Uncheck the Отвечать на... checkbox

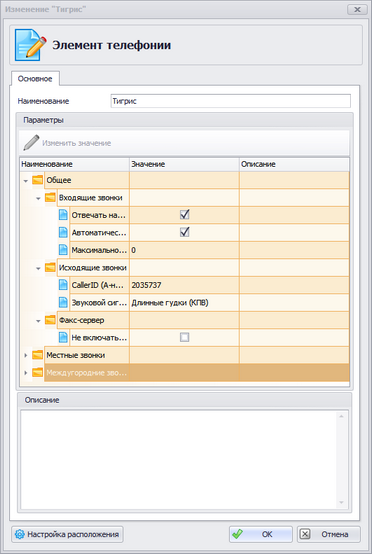pos(184,214)
